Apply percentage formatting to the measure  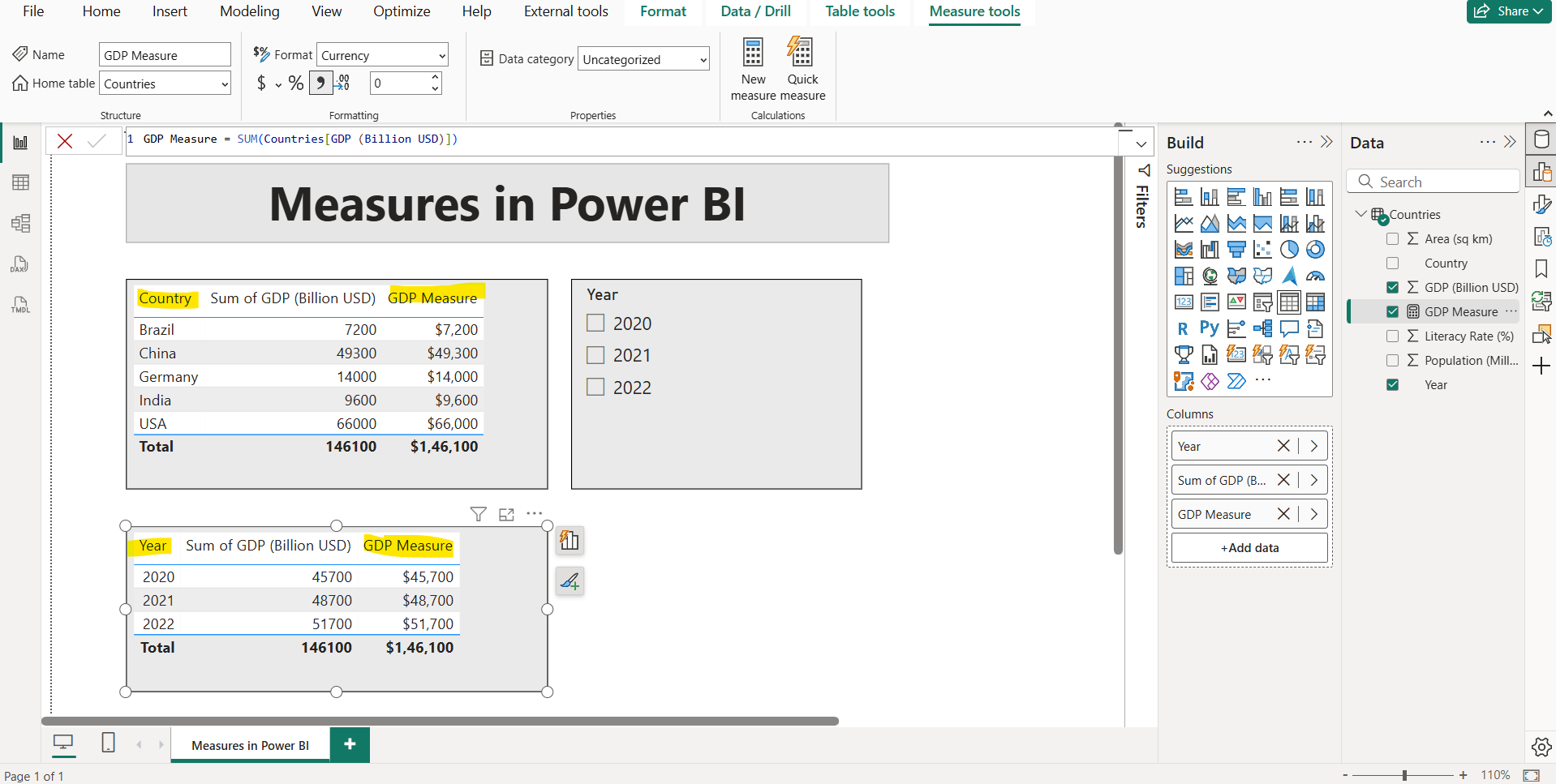[x=296, y=82]
